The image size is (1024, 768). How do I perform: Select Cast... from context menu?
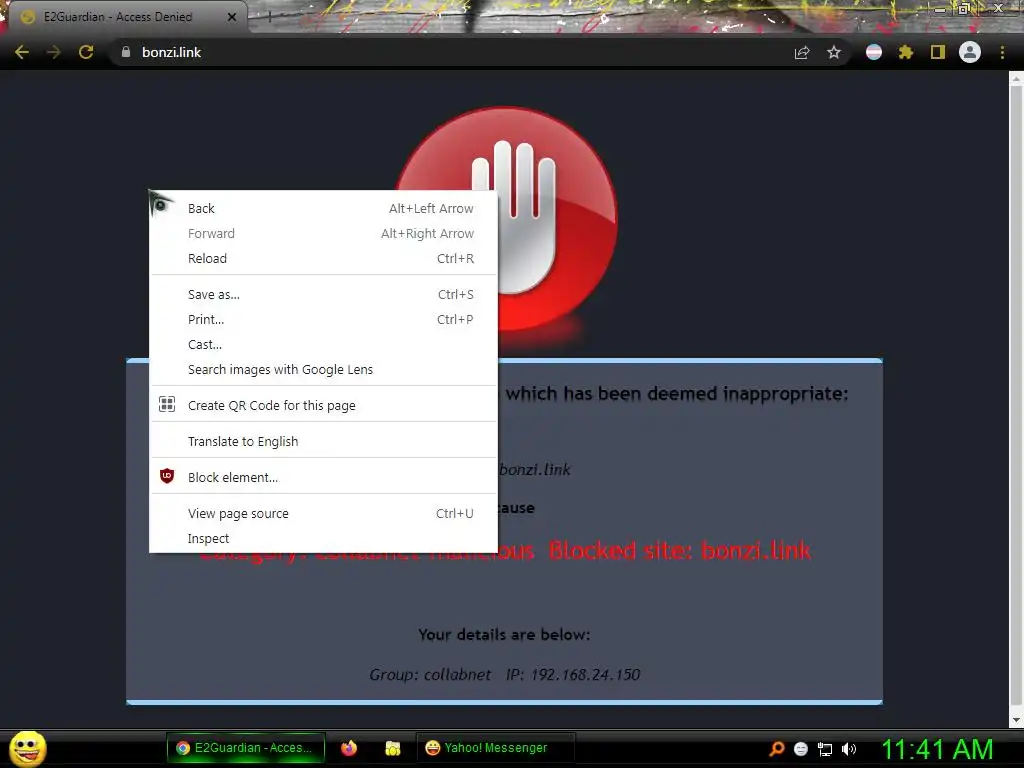click(x=323, y=344)
